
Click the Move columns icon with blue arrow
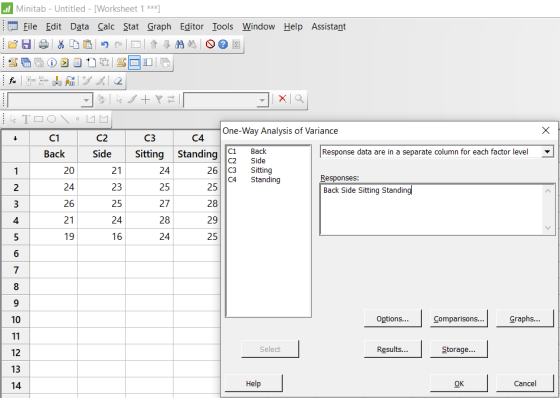point(70,81)
